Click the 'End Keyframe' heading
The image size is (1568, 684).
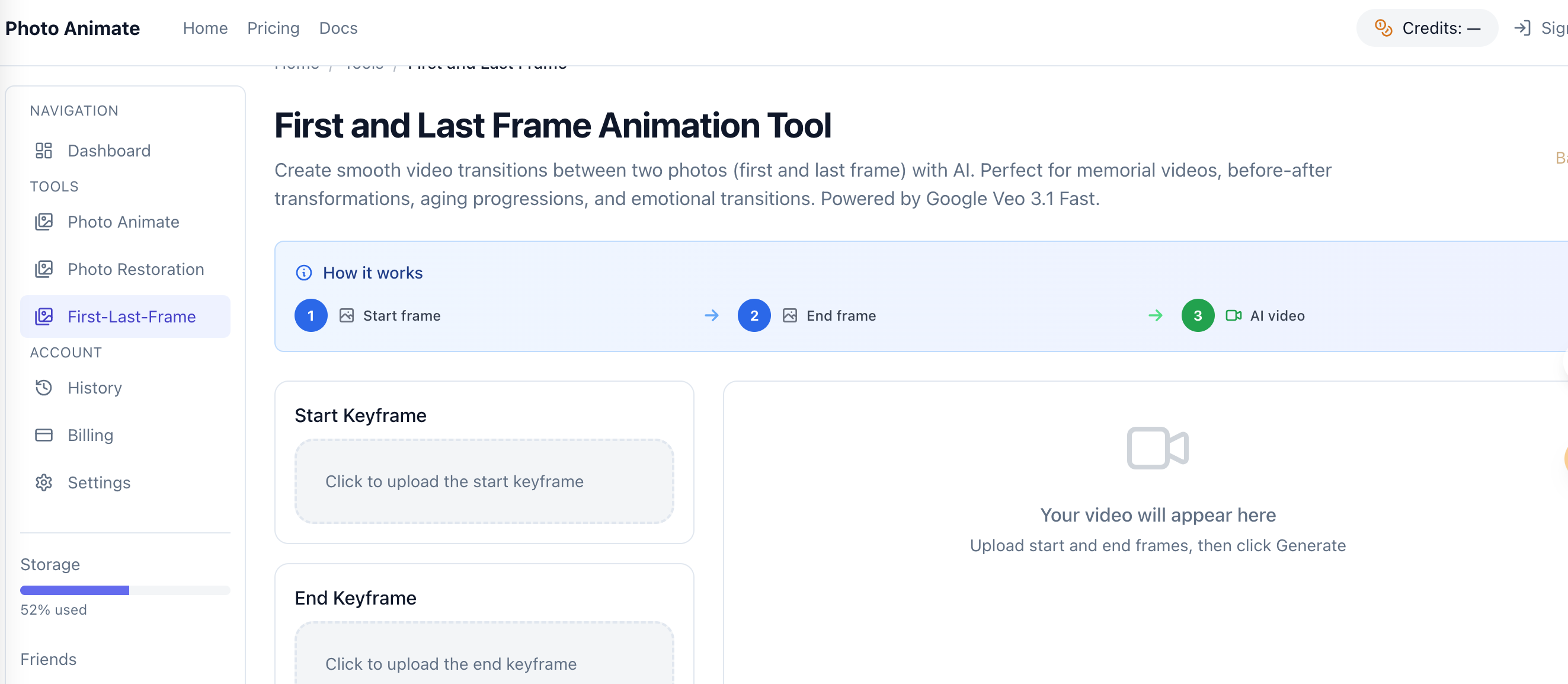[356, 598]
